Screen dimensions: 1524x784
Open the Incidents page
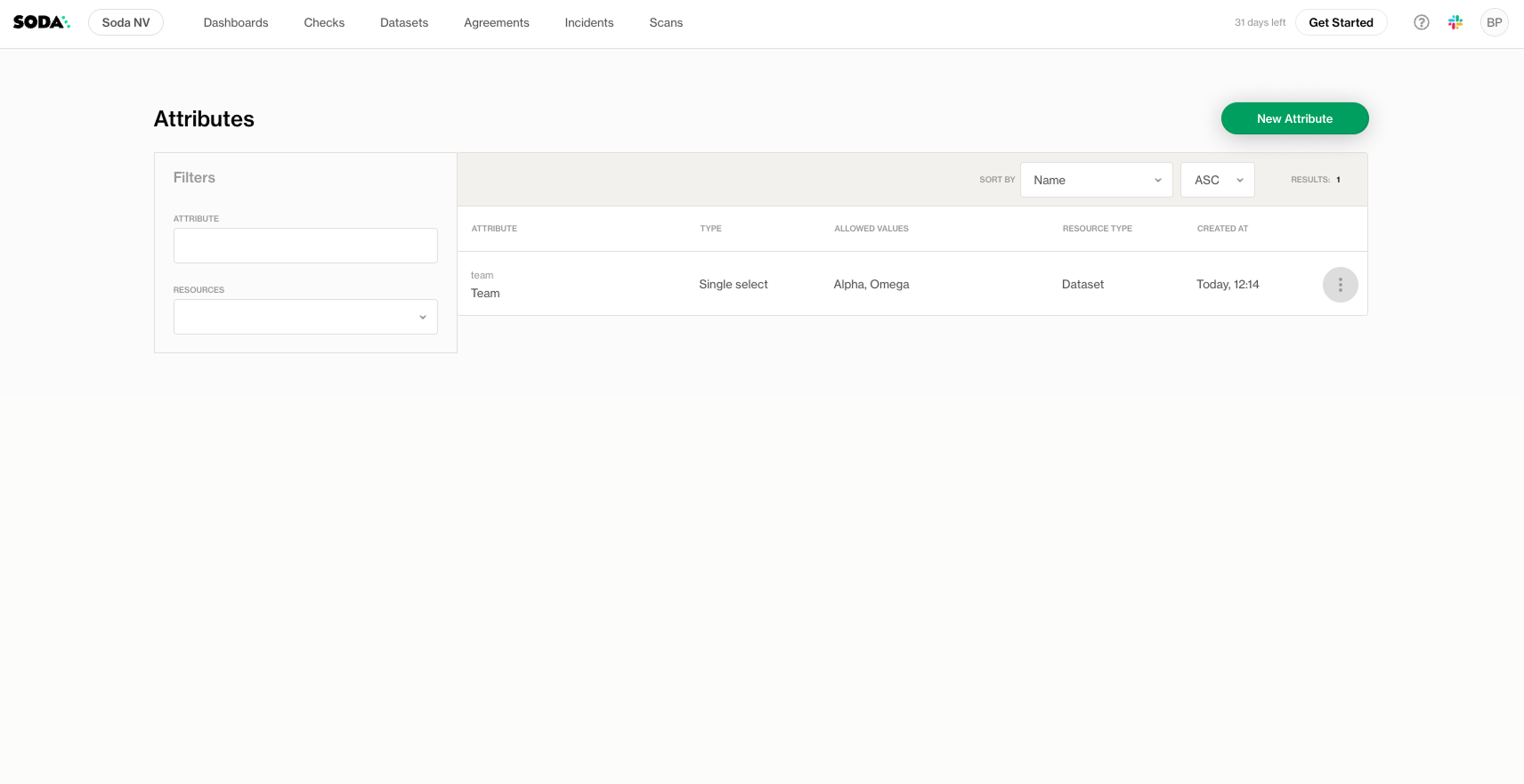588,22
